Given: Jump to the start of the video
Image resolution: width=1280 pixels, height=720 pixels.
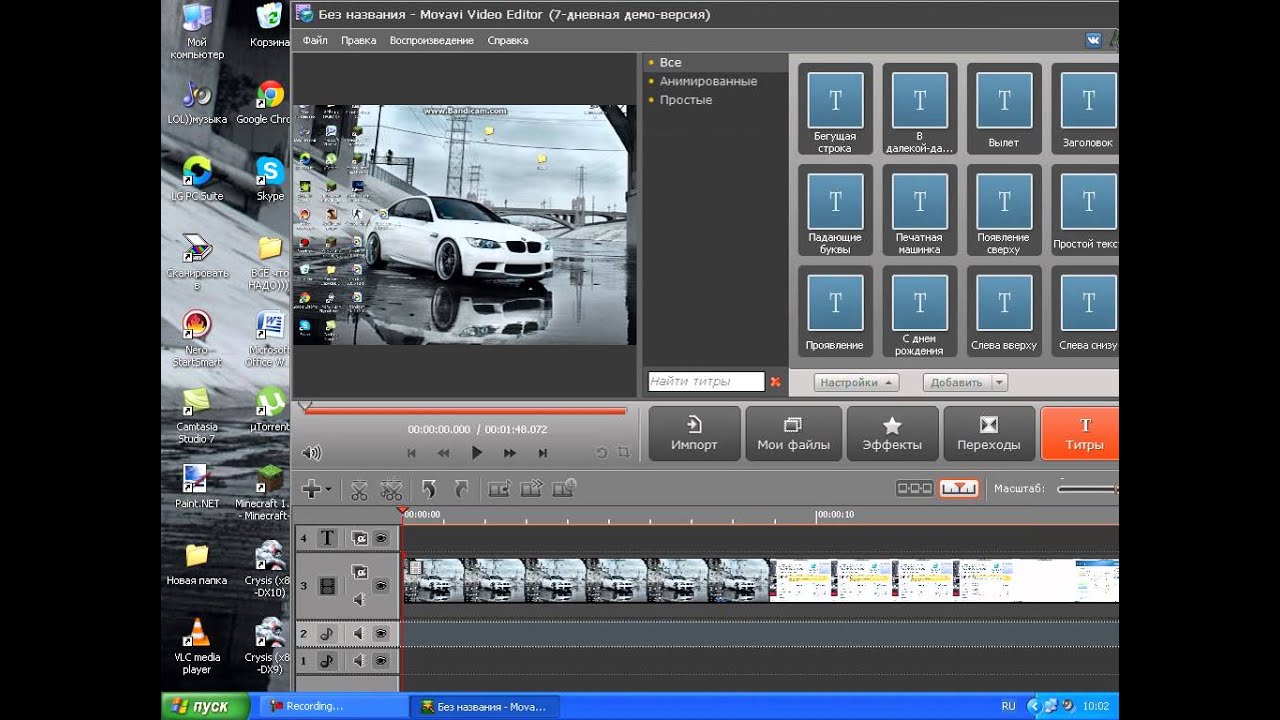Looking at the screenshot, I should click(x=411, y=453).
